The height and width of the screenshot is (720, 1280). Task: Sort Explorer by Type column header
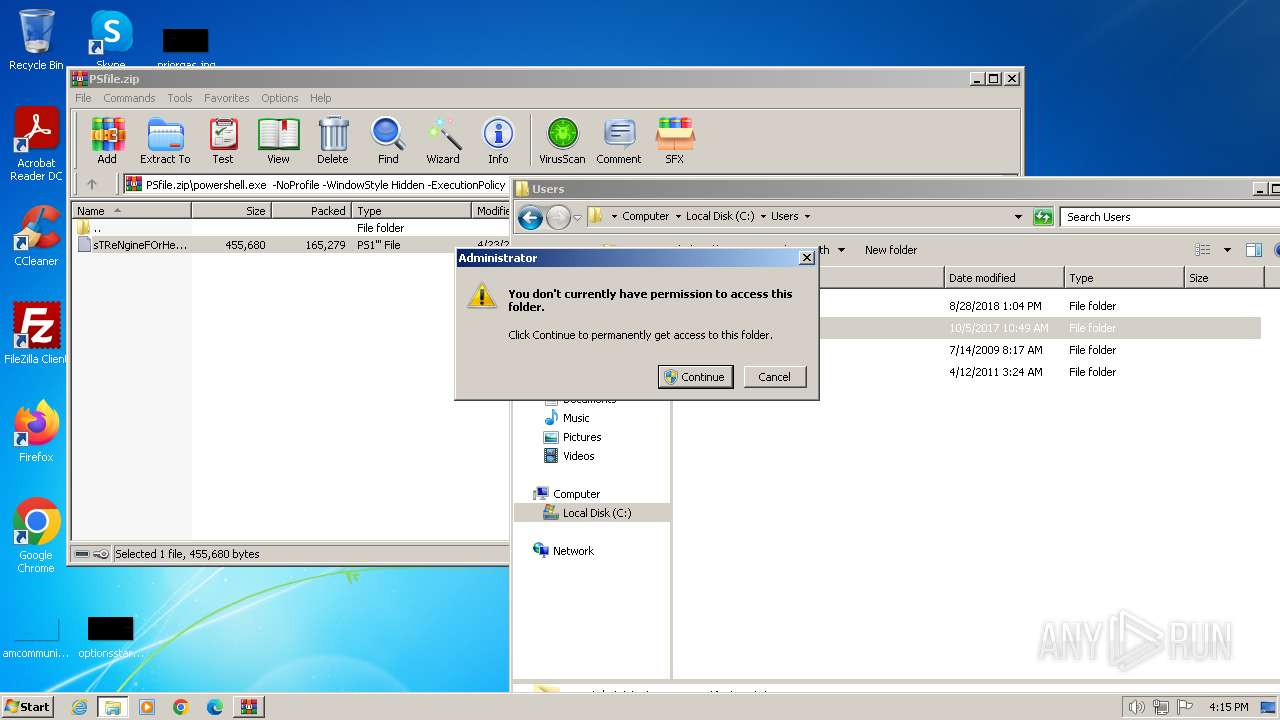tap(1124, 278)
